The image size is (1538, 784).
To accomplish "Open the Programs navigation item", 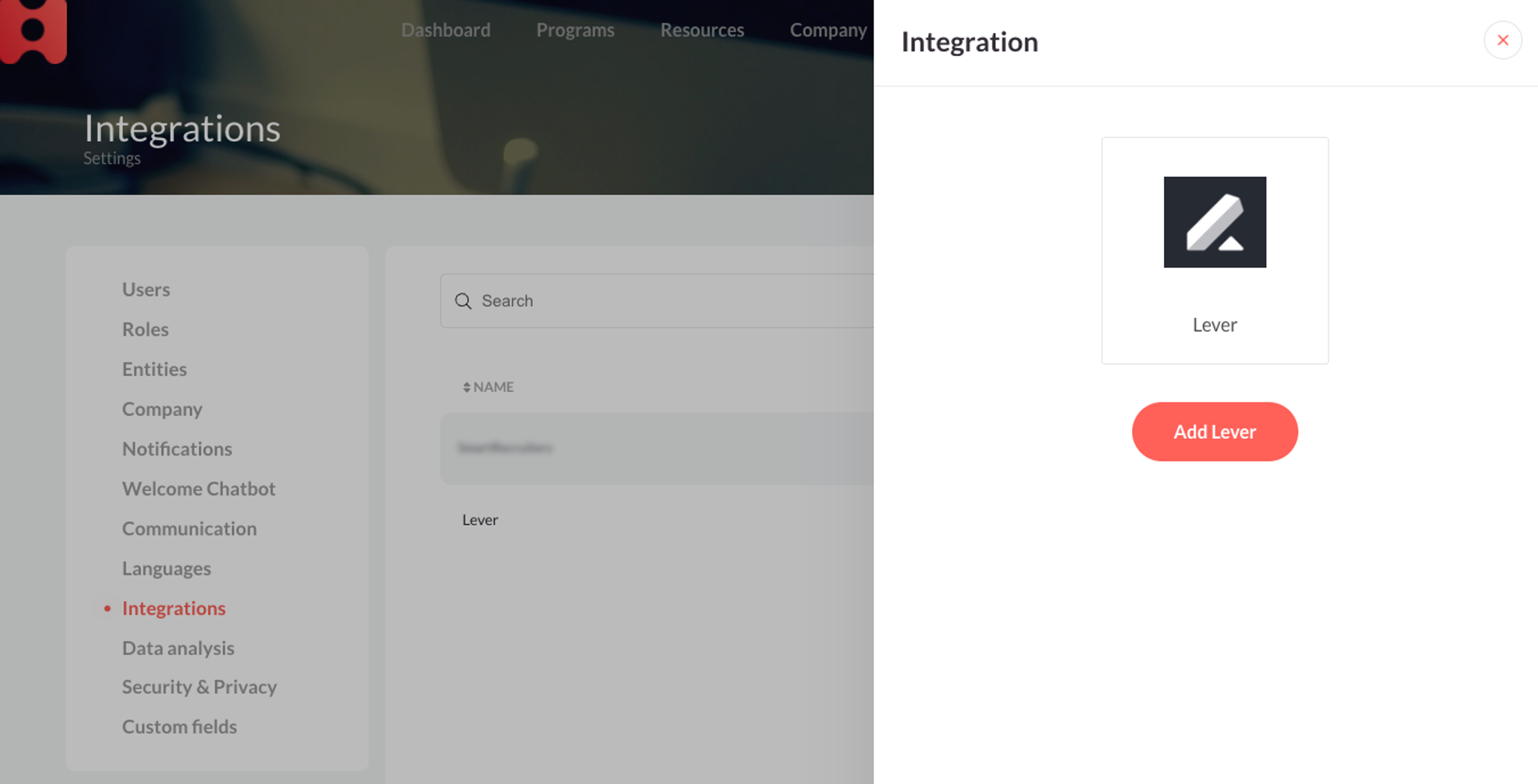I will tap(575, 30).
